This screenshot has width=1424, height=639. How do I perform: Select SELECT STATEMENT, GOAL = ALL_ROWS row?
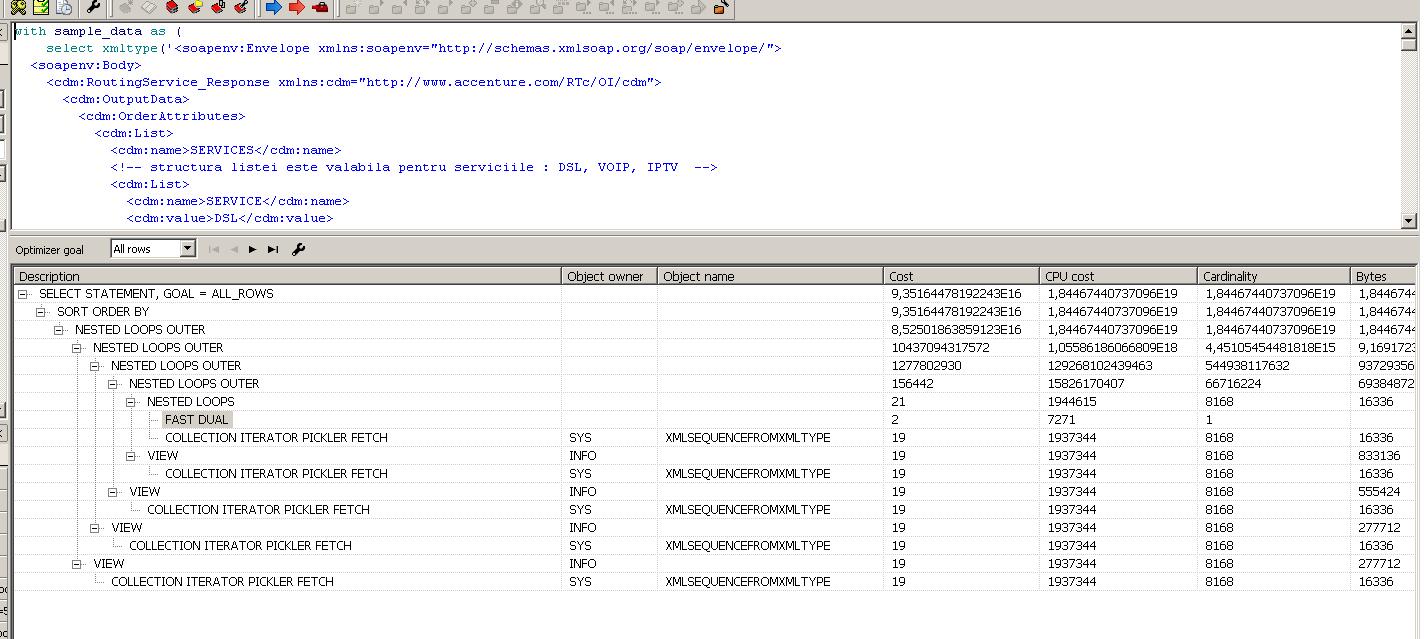tap(156, 294)
